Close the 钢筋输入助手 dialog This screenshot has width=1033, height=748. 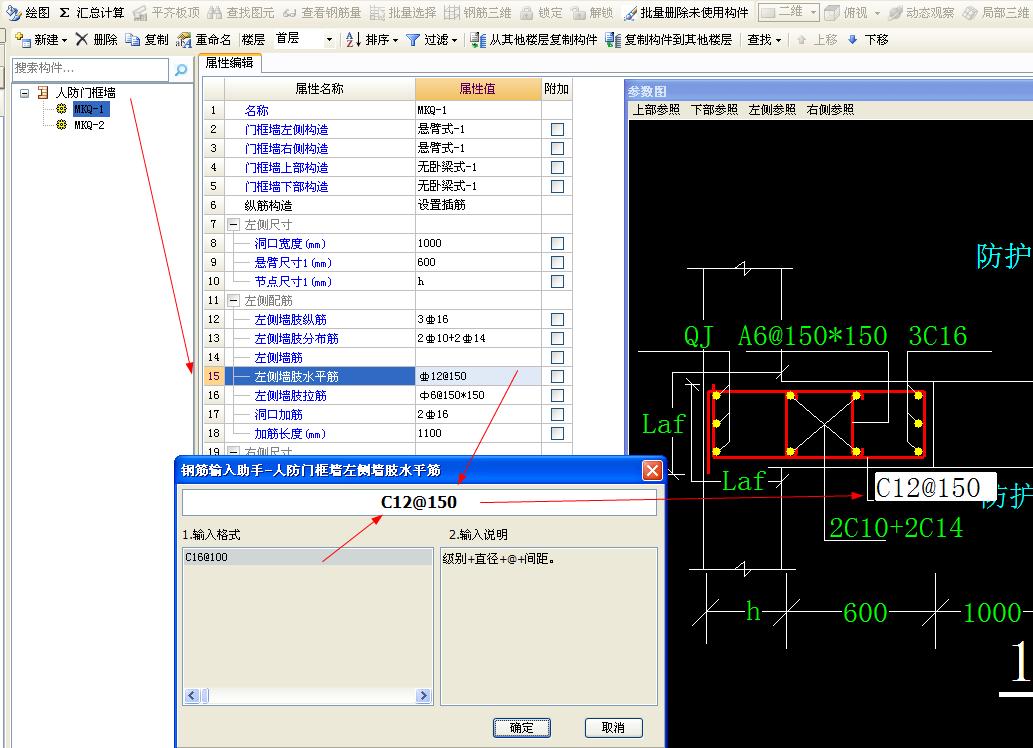(x=652, y=471)
